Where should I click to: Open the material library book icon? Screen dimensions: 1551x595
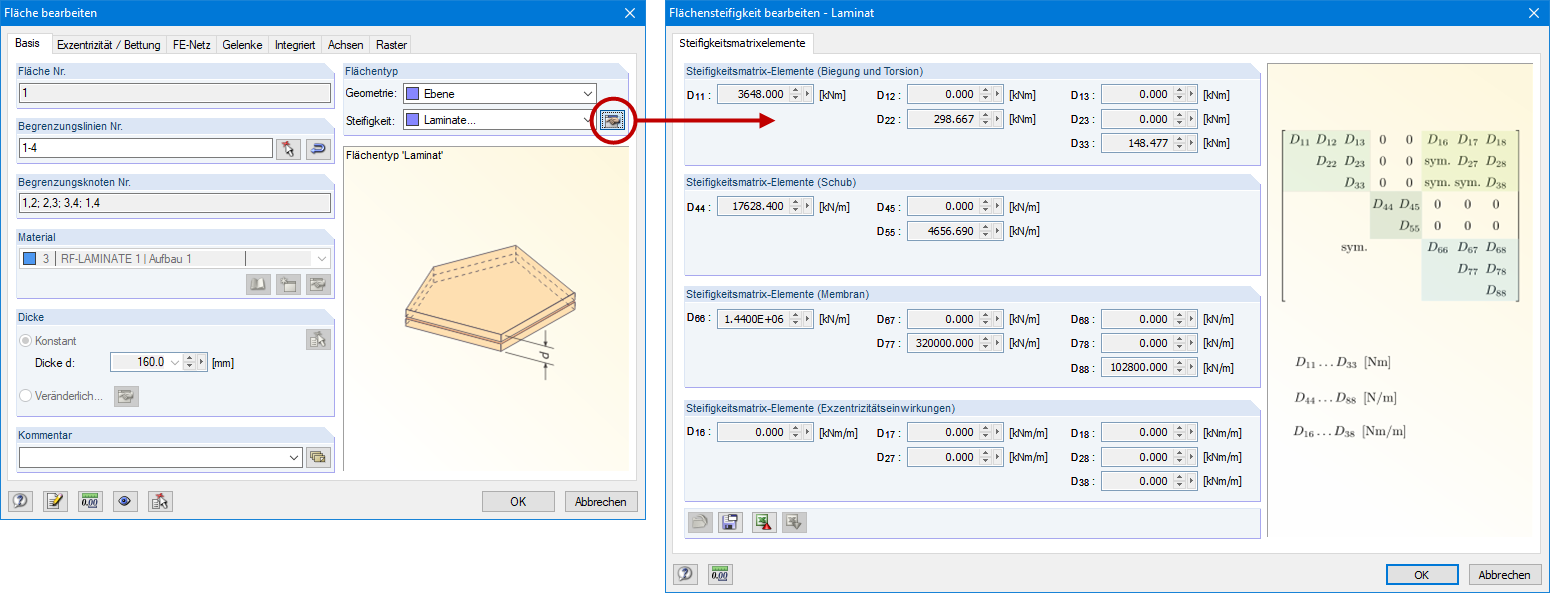point(258,285)
